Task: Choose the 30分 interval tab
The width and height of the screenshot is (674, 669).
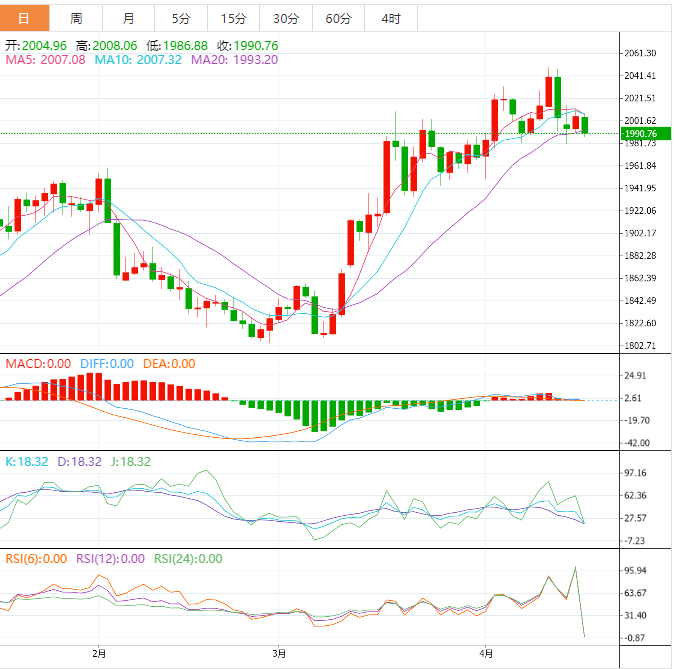Action: point(285,18)
